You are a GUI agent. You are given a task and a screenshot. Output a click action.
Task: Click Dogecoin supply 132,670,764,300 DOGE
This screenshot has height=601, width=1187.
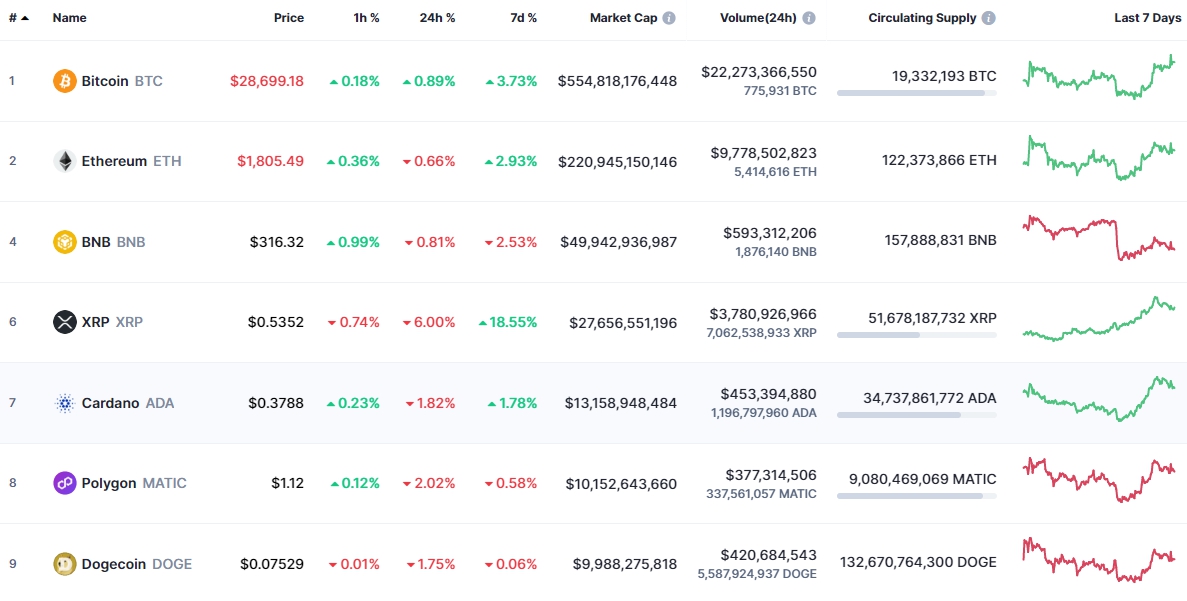(x=918, y=562)
